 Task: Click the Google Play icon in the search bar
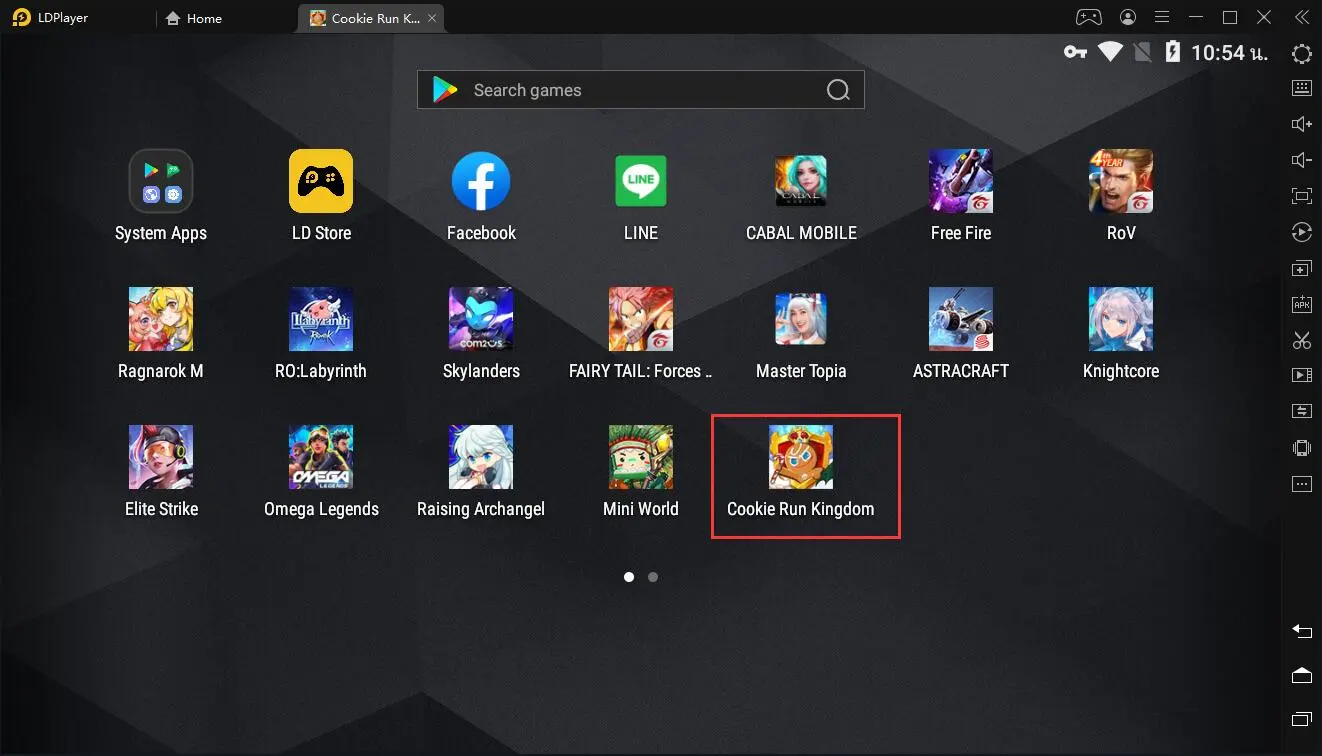pyautogui.click(x=444, y=90)
